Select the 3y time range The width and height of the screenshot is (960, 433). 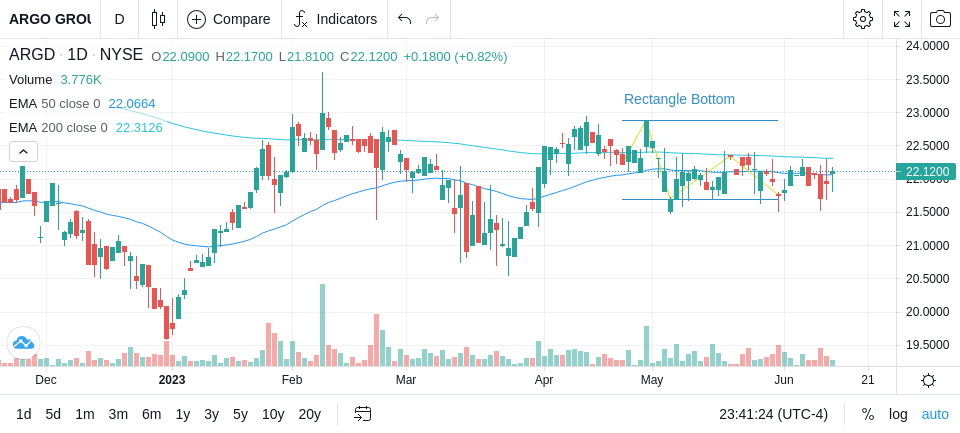point(211,415)
